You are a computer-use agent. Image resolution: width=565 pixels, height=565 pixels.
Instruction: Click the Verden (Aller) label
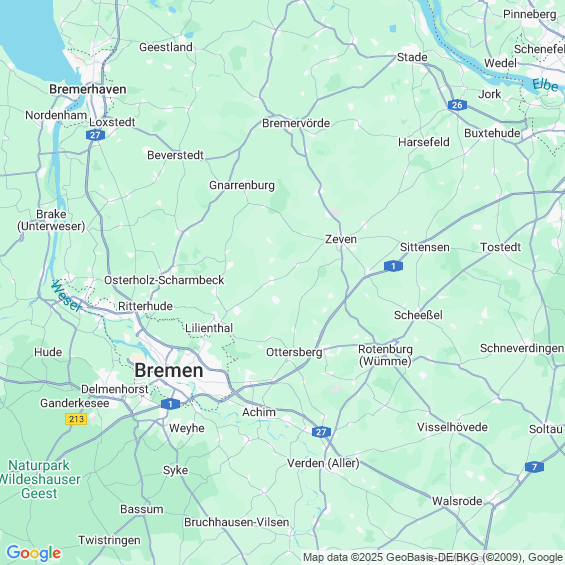[323, 463]
